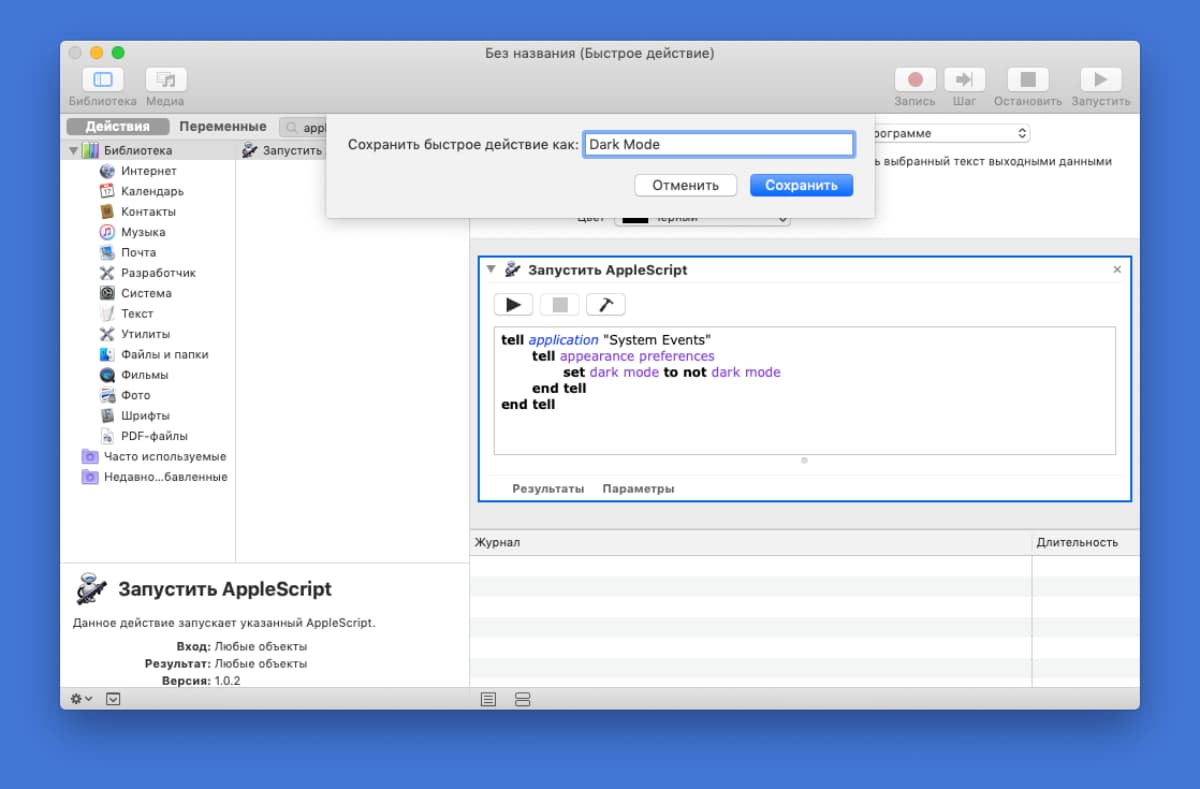The image size is (1200, 789).
Task: Collapse the Запустить AppleScript action triangle
Action: 491,269
